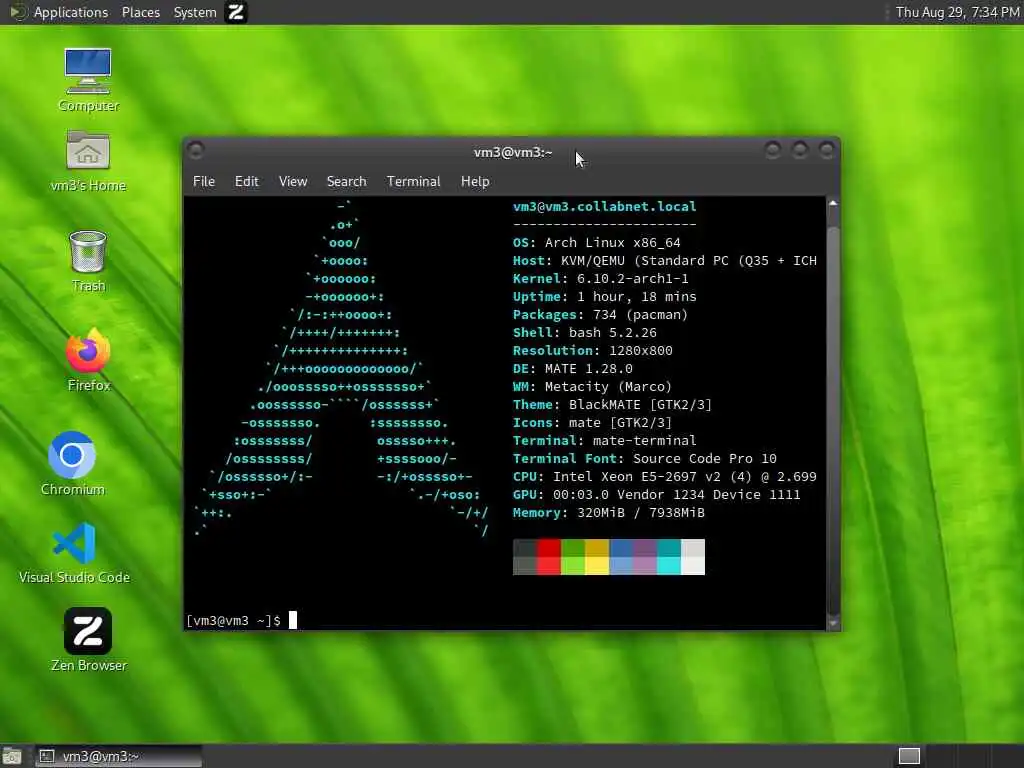Screen dimensions: 1024x768
Task: Click the Terminal: mate-terminal line
Action: [x=605, y=441]
